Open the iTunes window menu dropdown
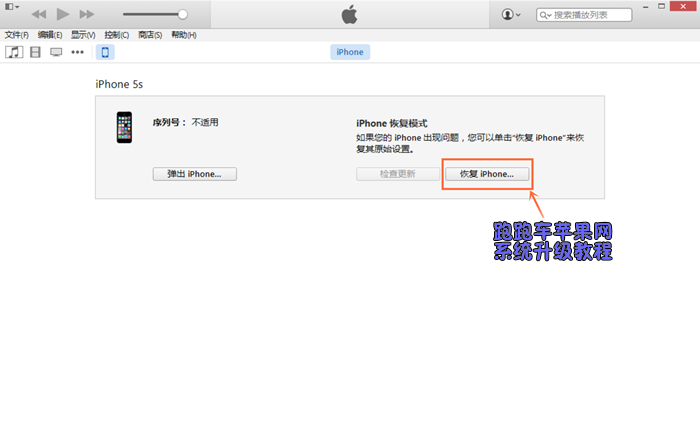This screenshot has width=700, height=444. 12,7
